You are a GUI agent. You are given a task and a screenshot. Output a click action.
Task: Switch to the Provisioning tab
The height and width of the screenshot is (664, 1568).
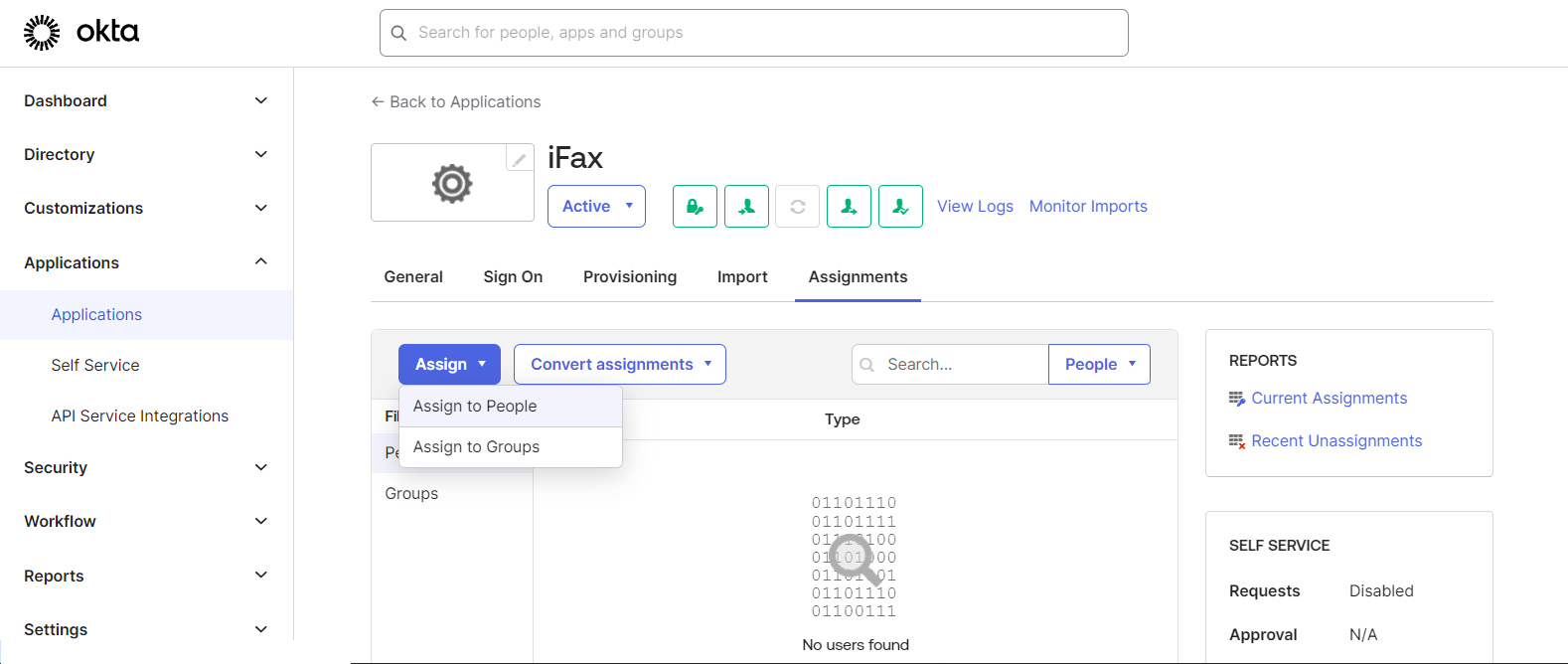(630, 277)
